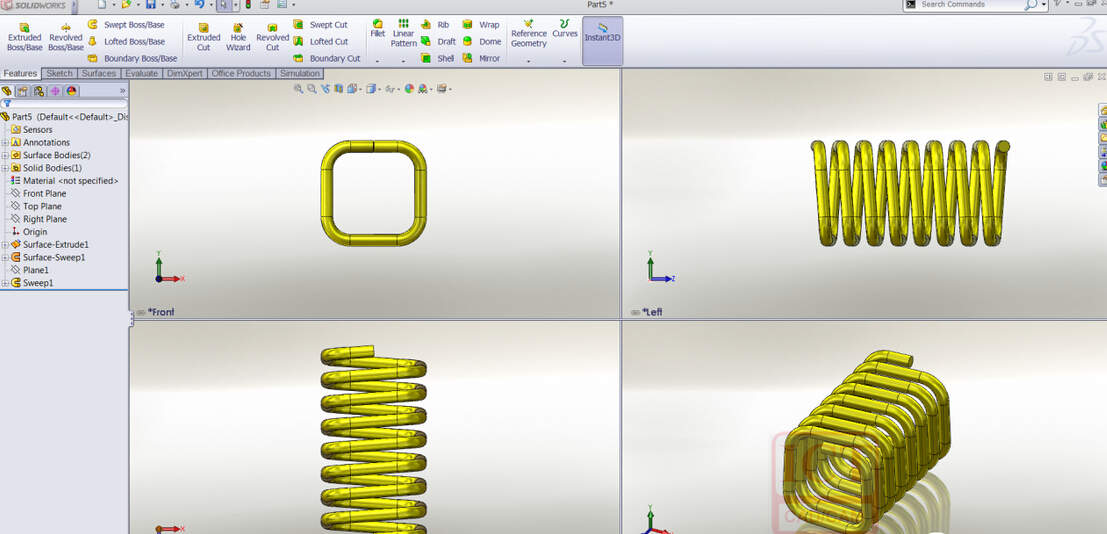
Task: Expand the Surface-Extrude1 feature
Action: click(5, 244)
